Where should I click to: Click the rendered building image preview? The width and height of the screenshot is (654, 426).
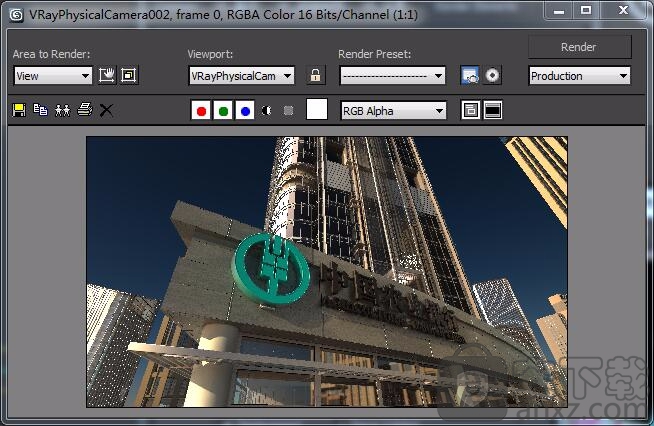(327, 272)
